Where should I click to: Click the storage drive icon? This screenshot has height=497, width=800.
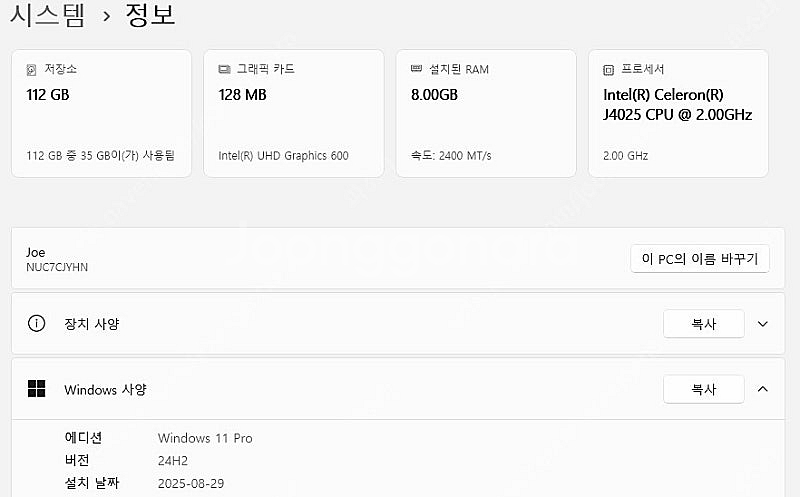pos(32,70)
